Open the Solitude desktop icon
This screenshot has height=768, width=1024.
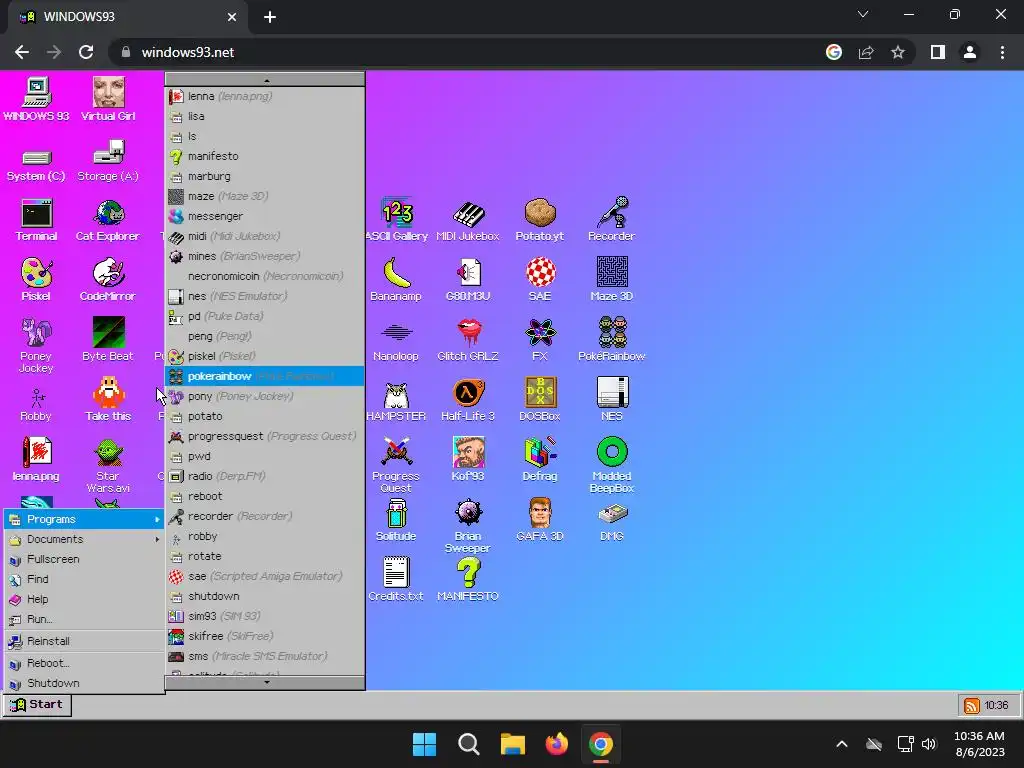tap(396, 520)
